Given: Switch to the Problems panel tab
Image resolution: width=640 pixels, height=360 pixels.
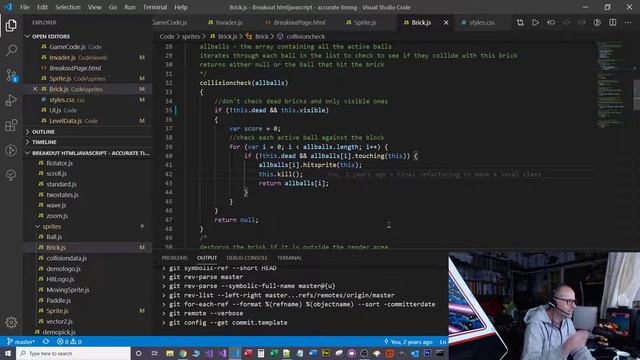Looking at the screenshot, I should click(x=174, y=258).
